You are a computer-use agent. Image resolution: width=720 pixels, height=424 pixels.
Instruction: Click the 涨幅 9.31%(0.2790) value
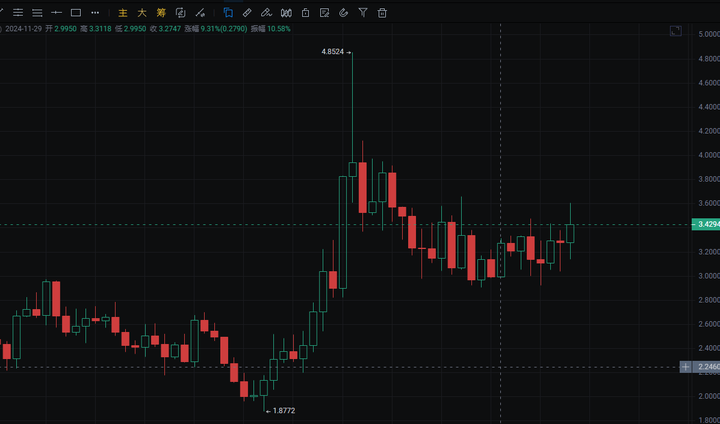click(216, 29)
